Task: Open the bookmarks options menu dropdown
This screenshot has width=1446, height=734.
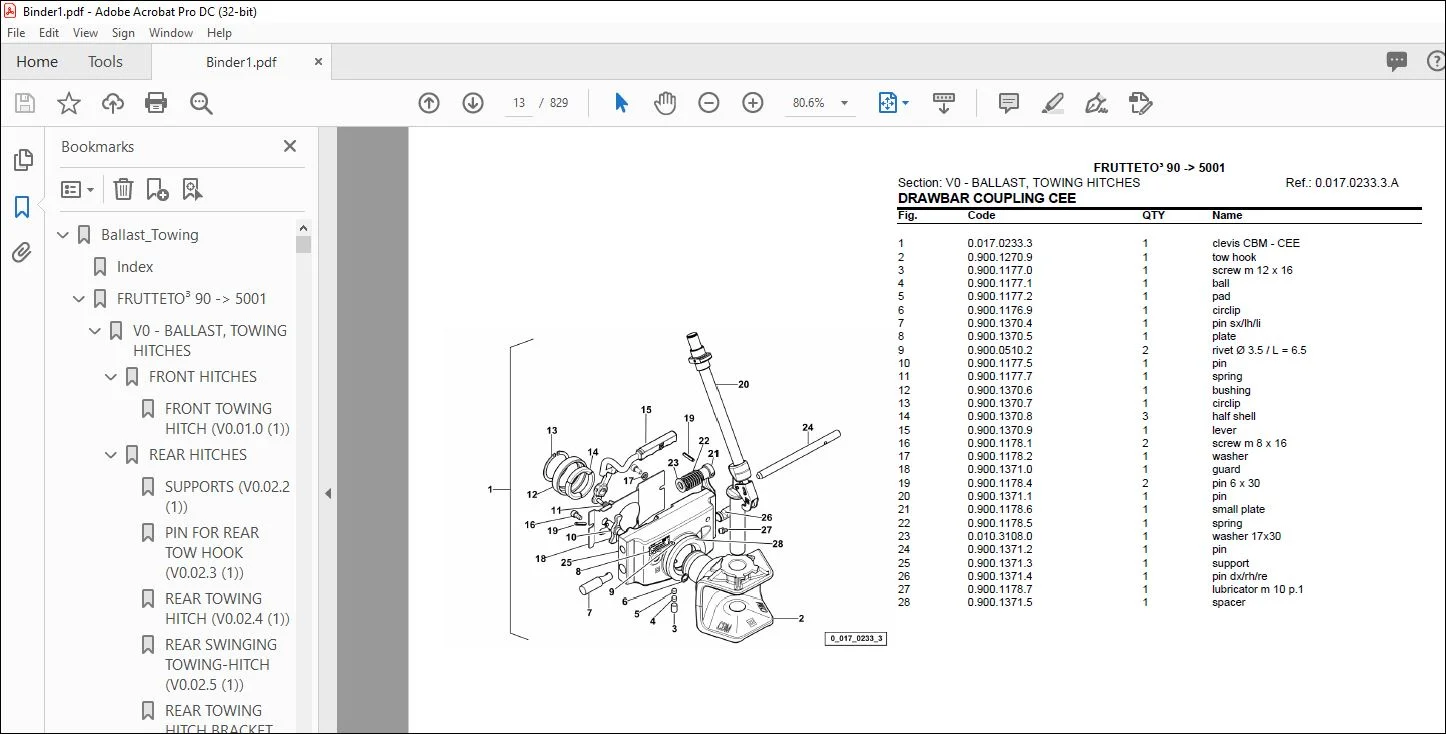Action: point(77,189)
